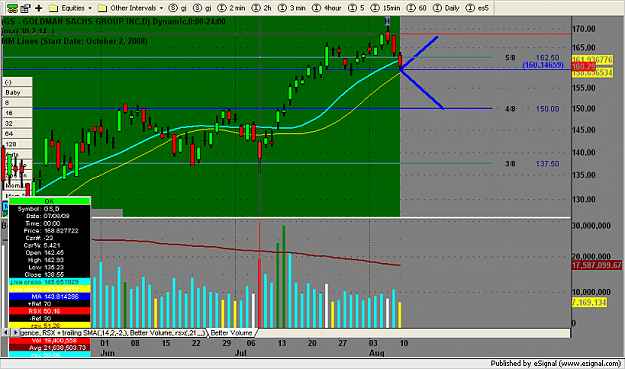Screen dimensions: 625x369
Task: Click the red 160.29 price marker
Action: point(584,67)
